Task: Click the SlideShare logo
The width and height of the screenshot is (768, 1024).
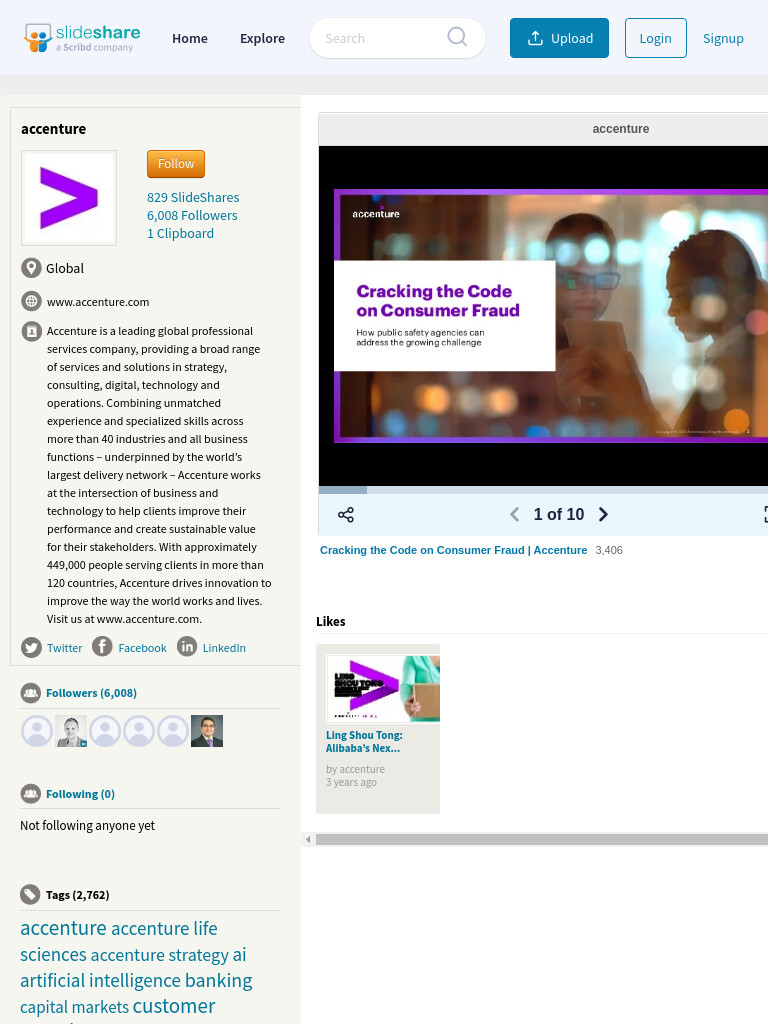Action: point(82,38)
